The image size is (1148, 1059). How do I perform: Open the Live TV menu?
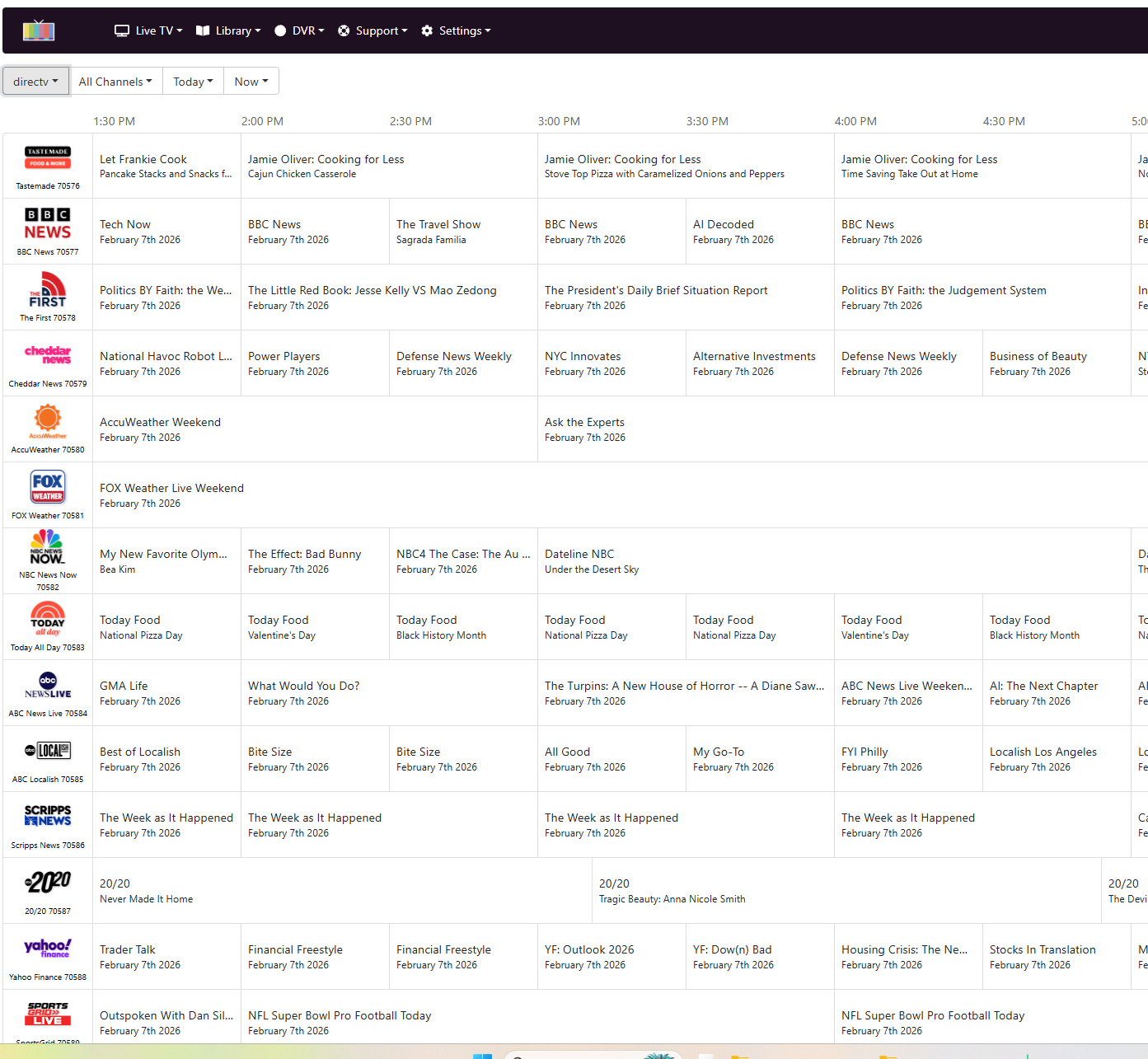148,30
